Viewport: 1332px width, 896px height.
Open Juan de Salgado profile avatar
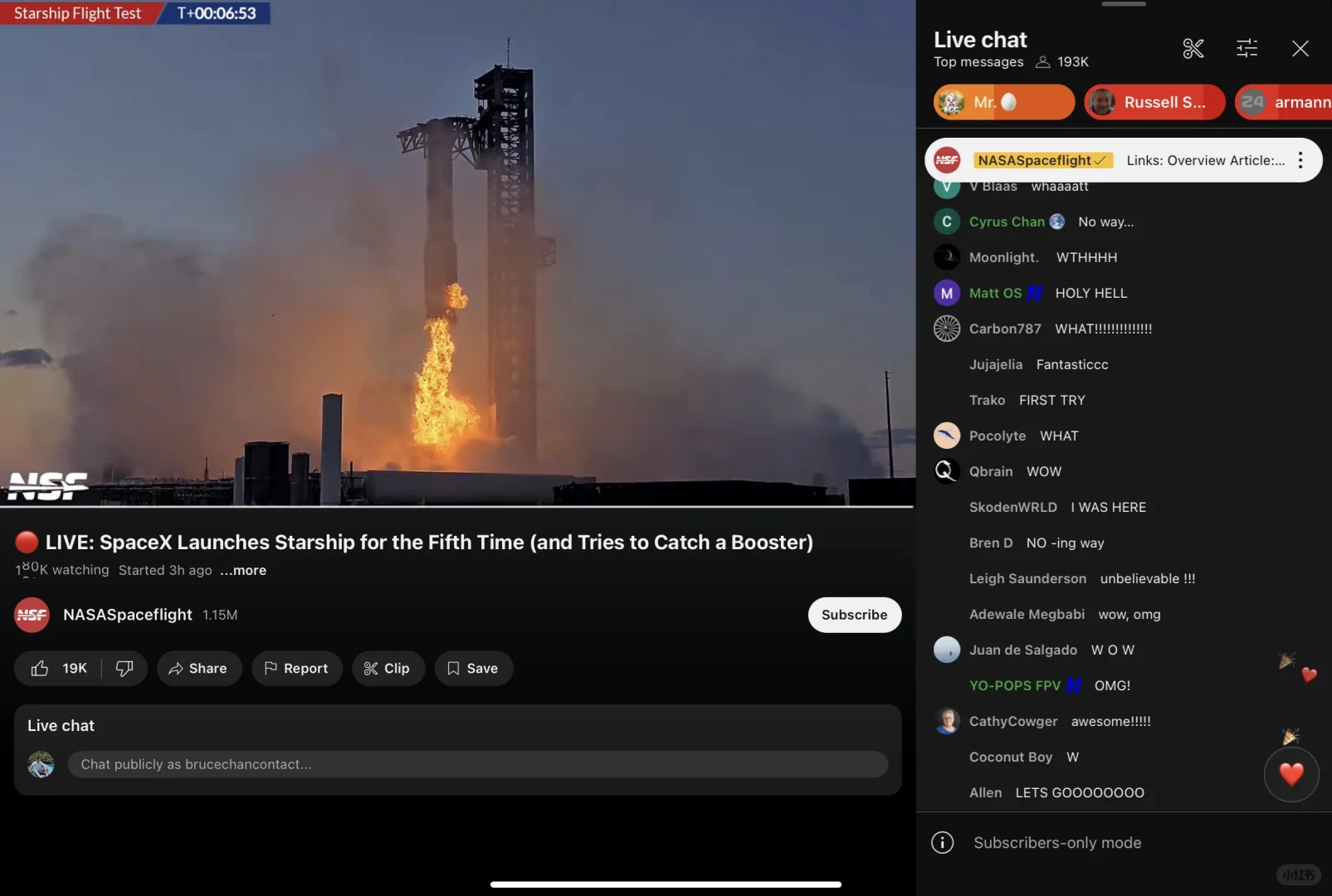coord(947,650)
